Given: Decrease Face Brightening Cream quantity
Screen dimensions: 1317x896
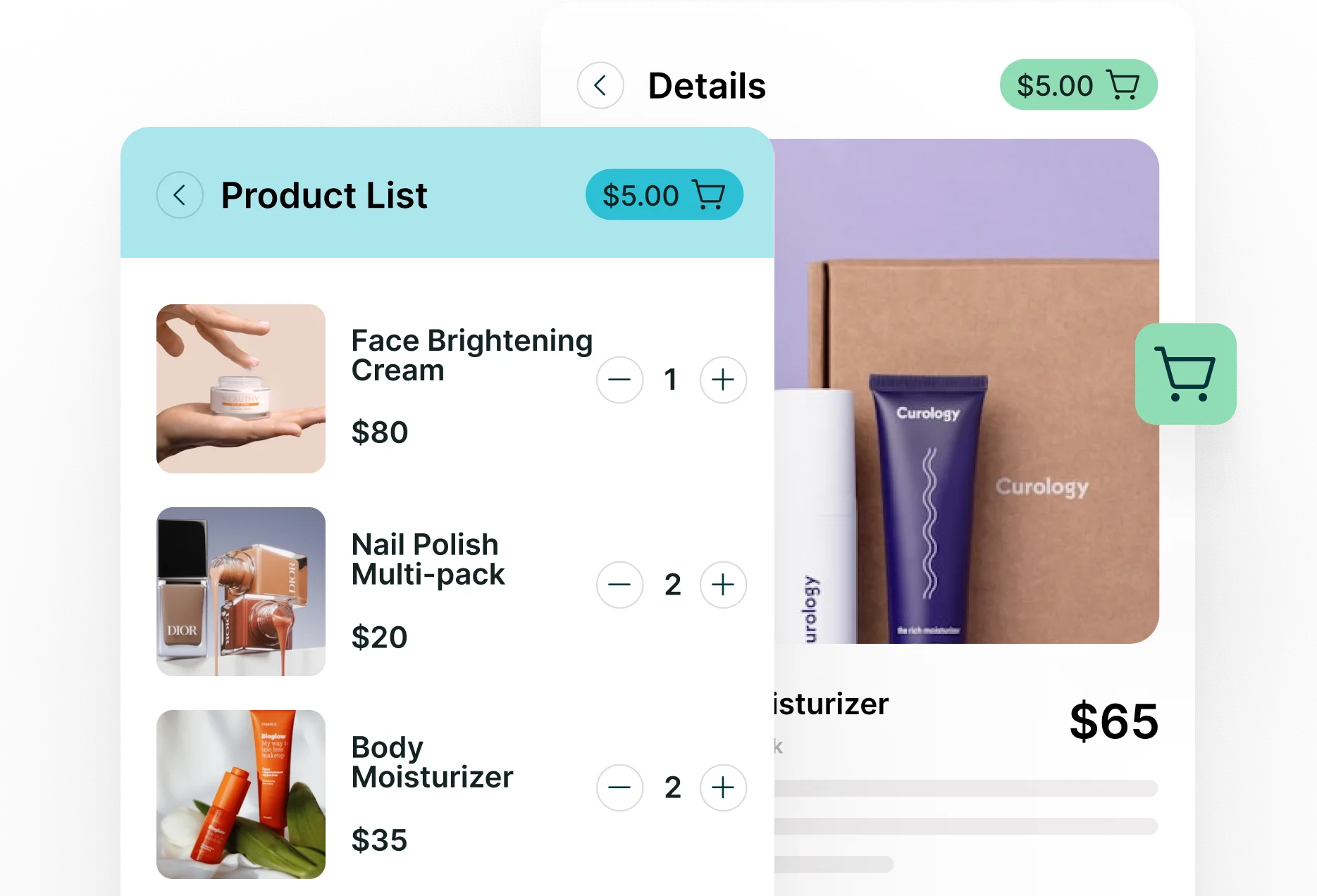Looking at the screenshot, I should 620,380.
